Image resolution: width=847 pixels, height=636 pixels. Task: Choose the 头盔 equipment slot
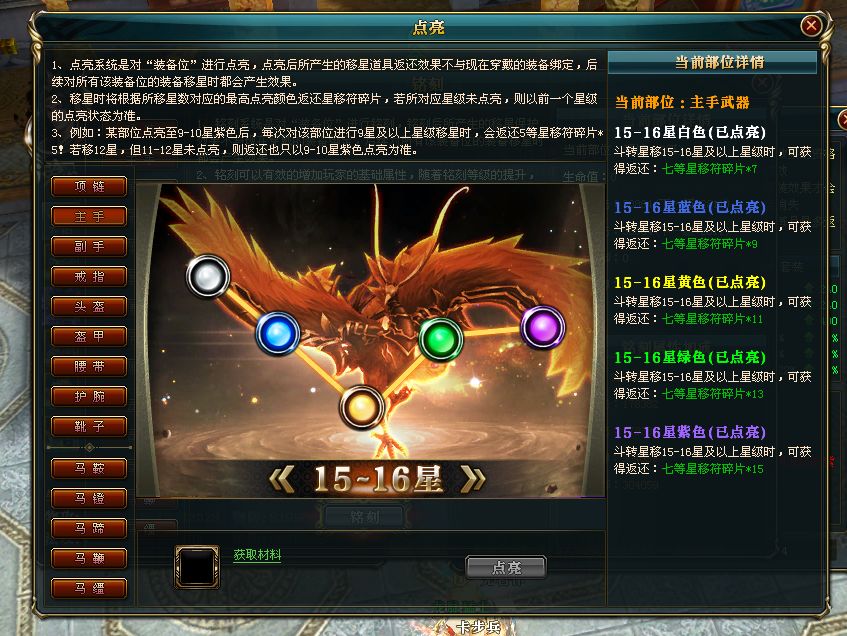89,306
